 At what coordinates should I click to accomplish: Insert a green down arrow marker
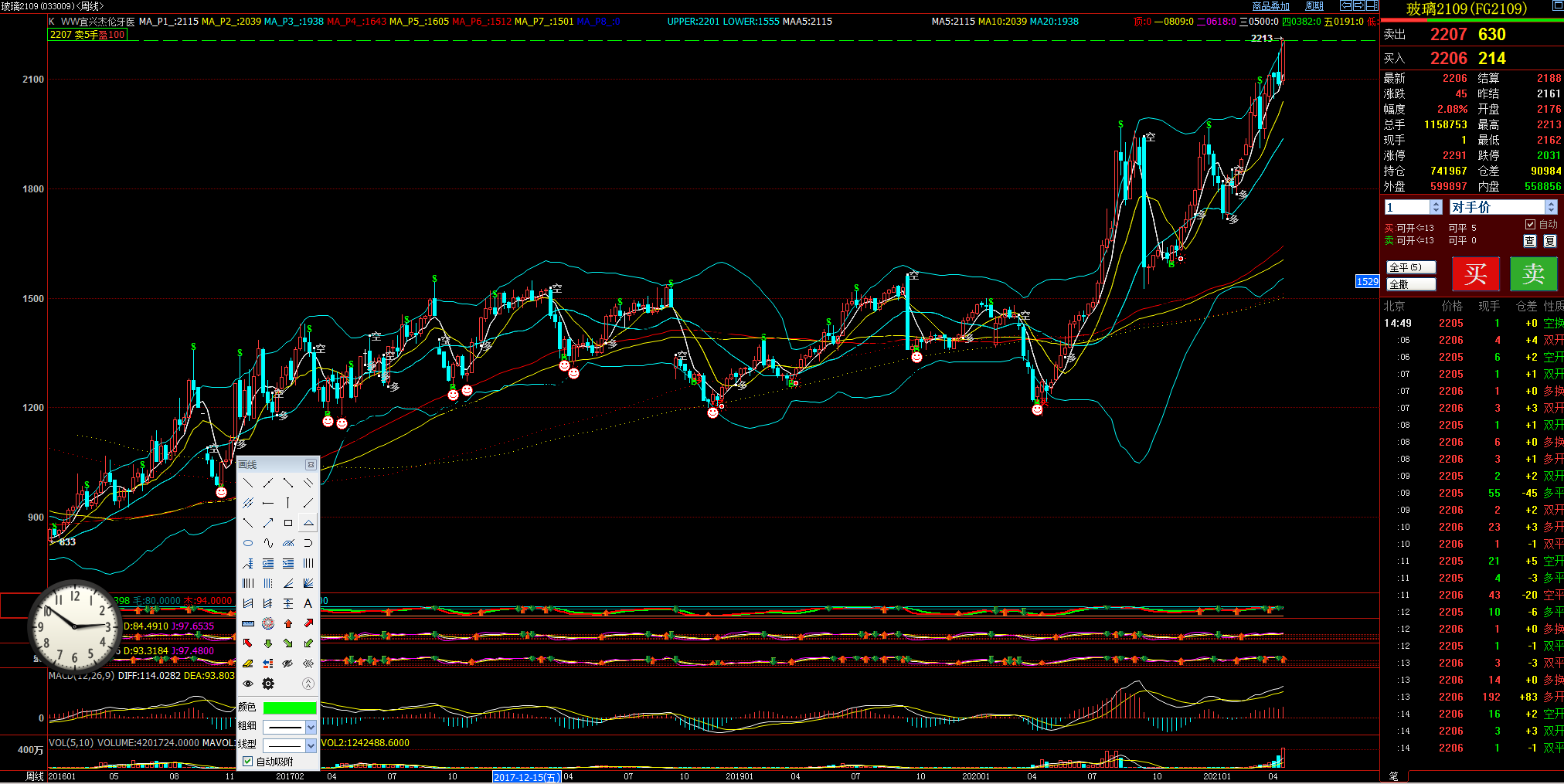point(268,643)
